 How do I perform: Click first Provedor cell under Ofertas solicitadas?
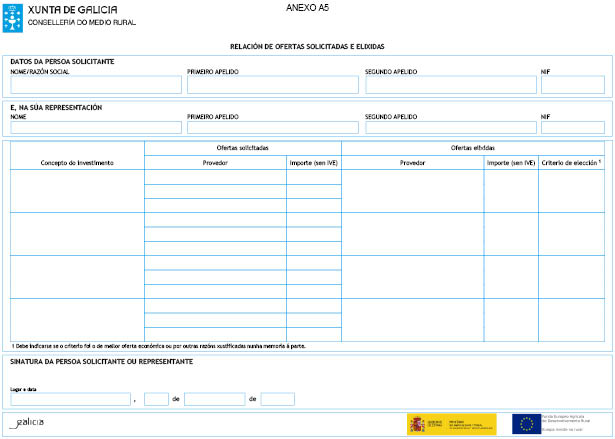[215, 177]
